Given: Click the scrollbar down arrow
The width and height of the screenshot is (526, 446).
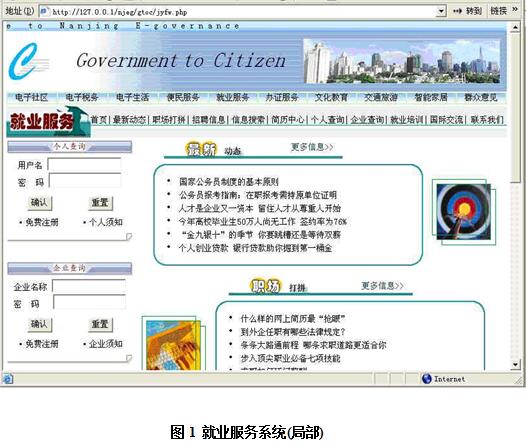Looking at the screenshot, I should point(515,364).
